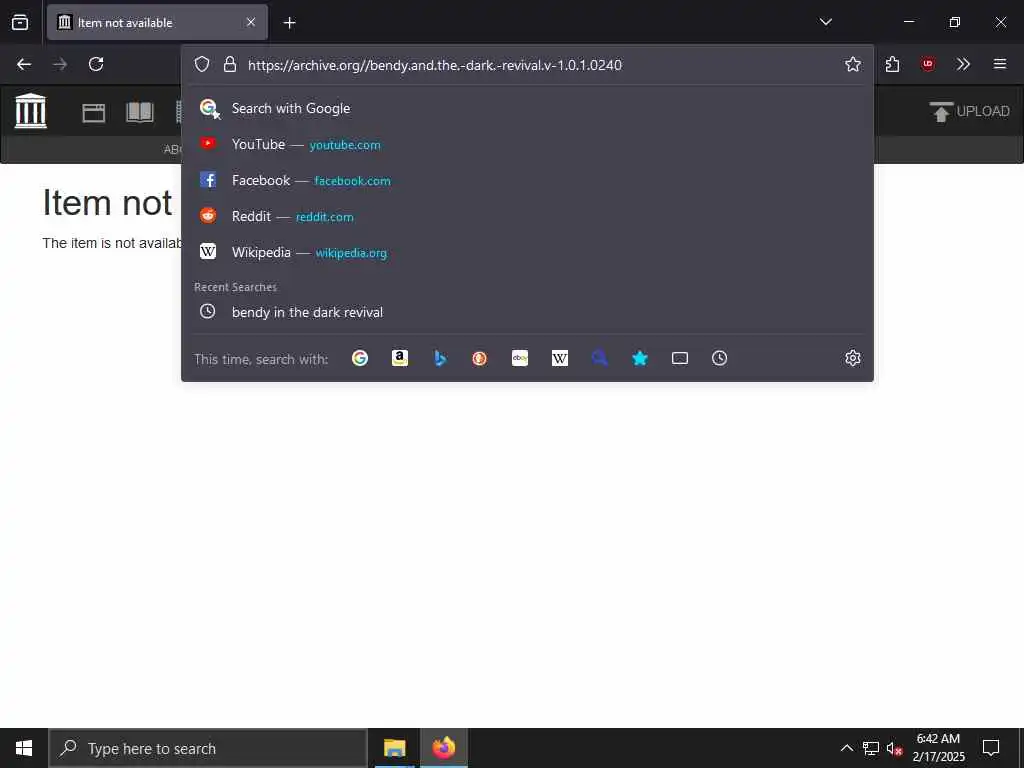View site security padlock info

coord(229,64)
